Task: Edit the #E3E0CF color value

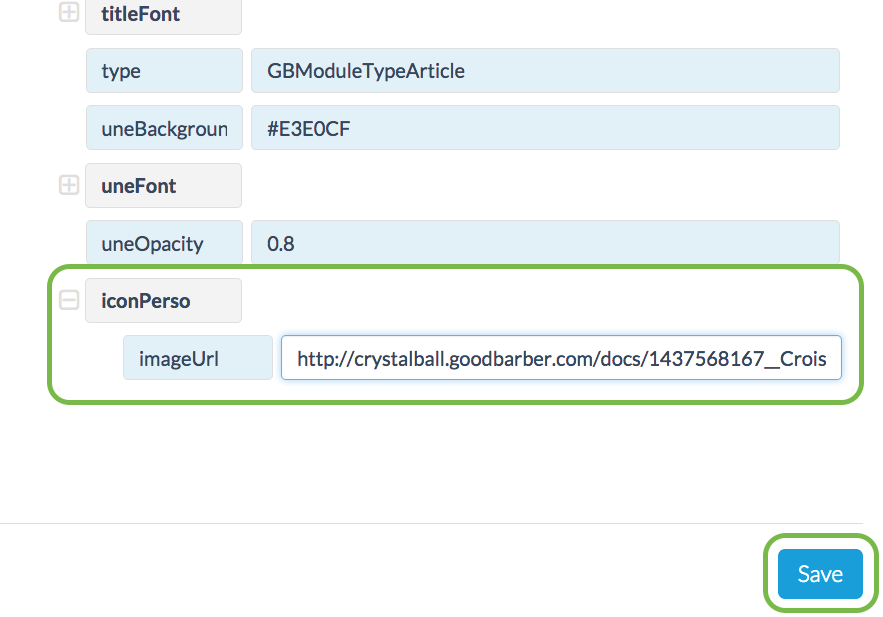Action: click(x=545, y=128)
